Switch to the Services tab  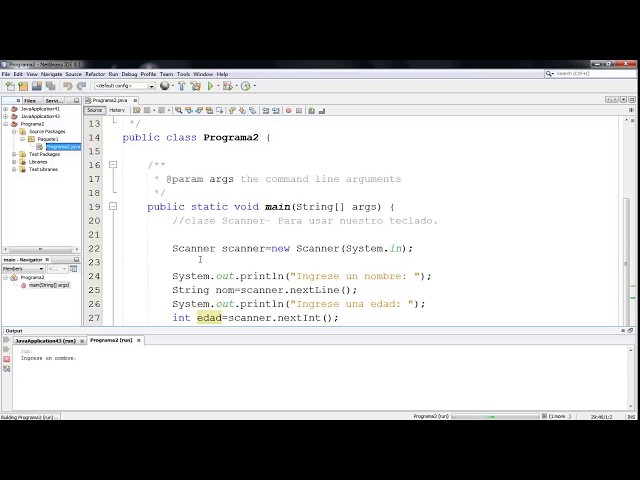[x=54, y=100]
